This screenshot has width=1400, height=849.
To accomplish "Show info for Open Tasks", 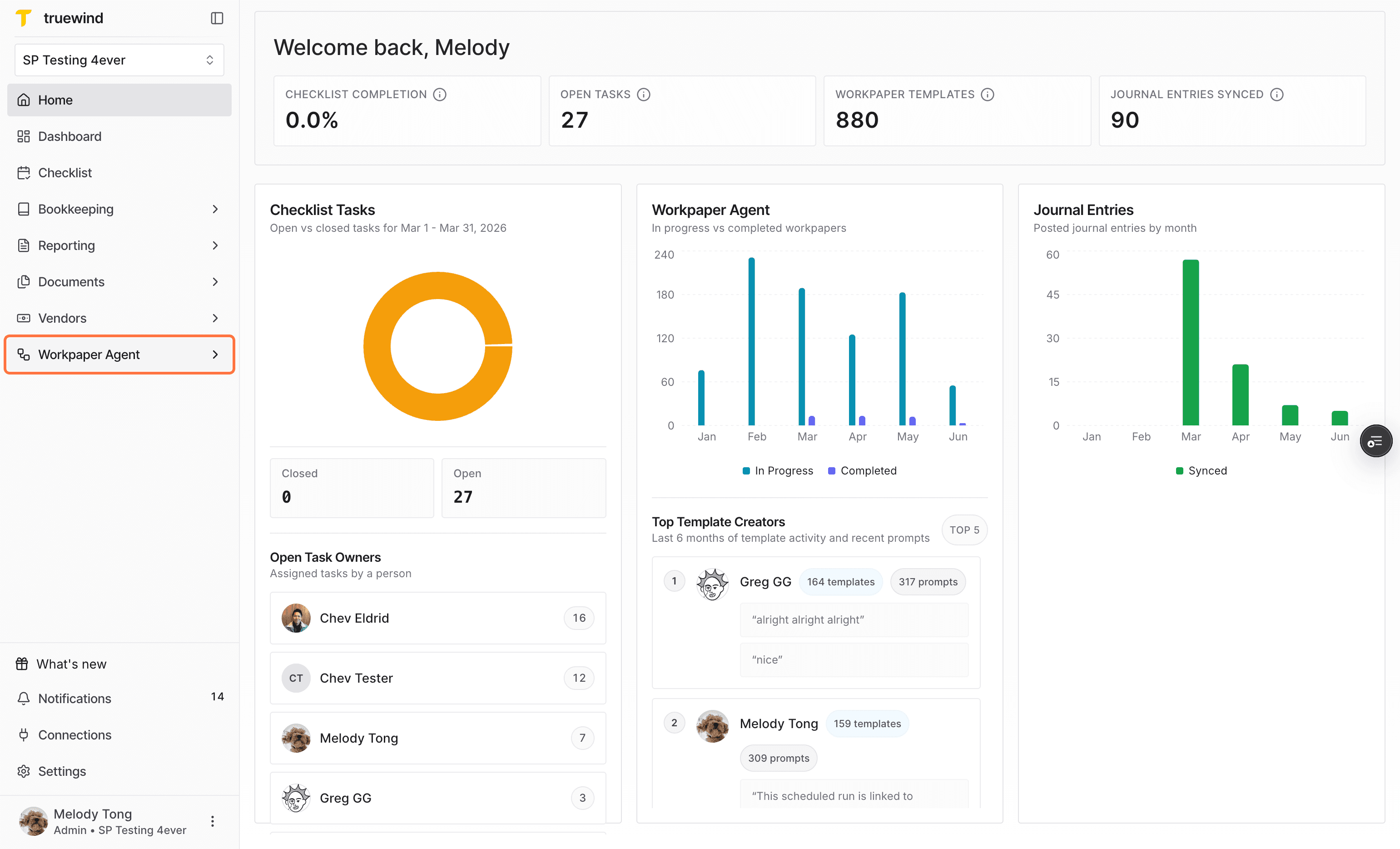I will (x=644, y=95).
